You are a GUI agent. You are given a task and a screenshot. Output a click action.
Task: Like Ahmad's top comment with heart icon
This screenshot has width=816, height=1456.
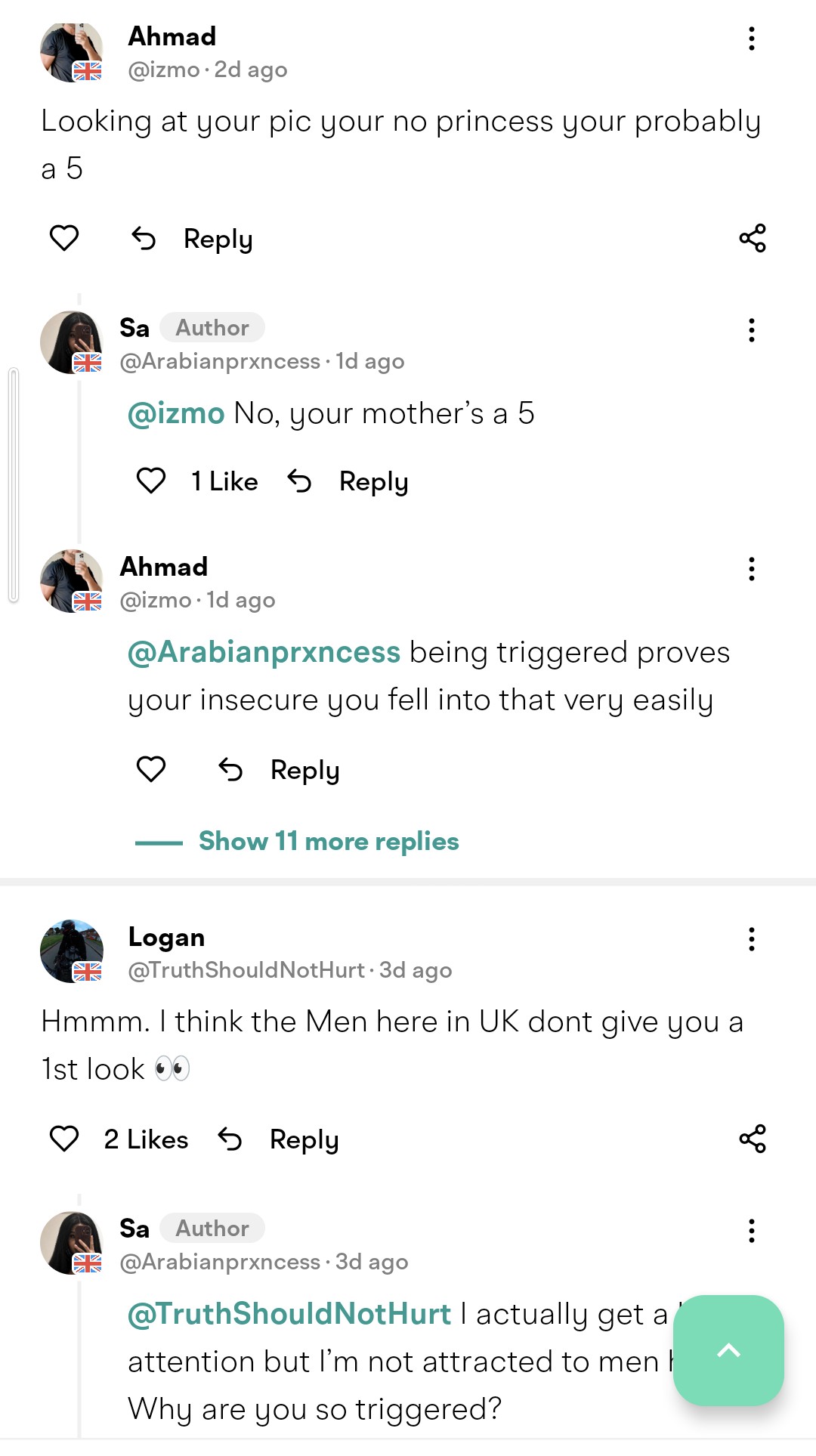tap(64, 238)
